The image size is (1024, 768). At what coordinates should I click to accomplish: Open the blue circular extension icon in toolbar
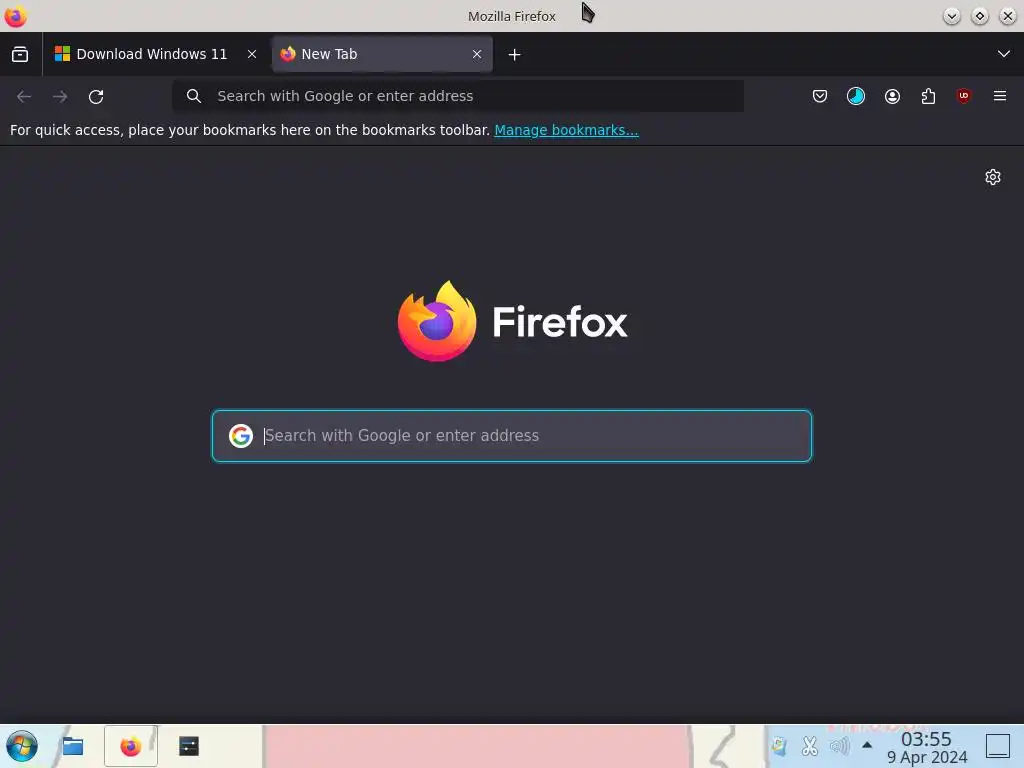pyautogui.click(x=856, y=97)
